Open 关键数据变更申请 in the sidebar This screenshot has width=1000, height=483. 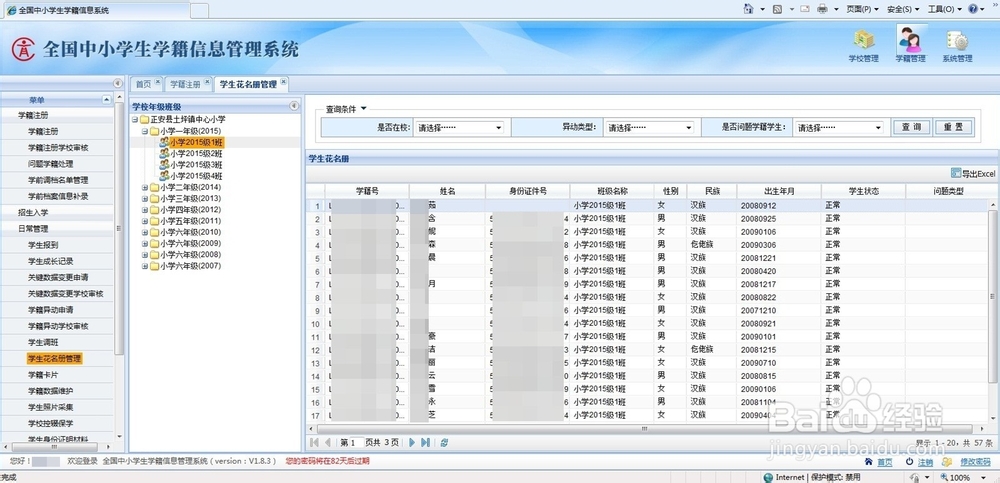pyautogui.click(x=58, y=277)
